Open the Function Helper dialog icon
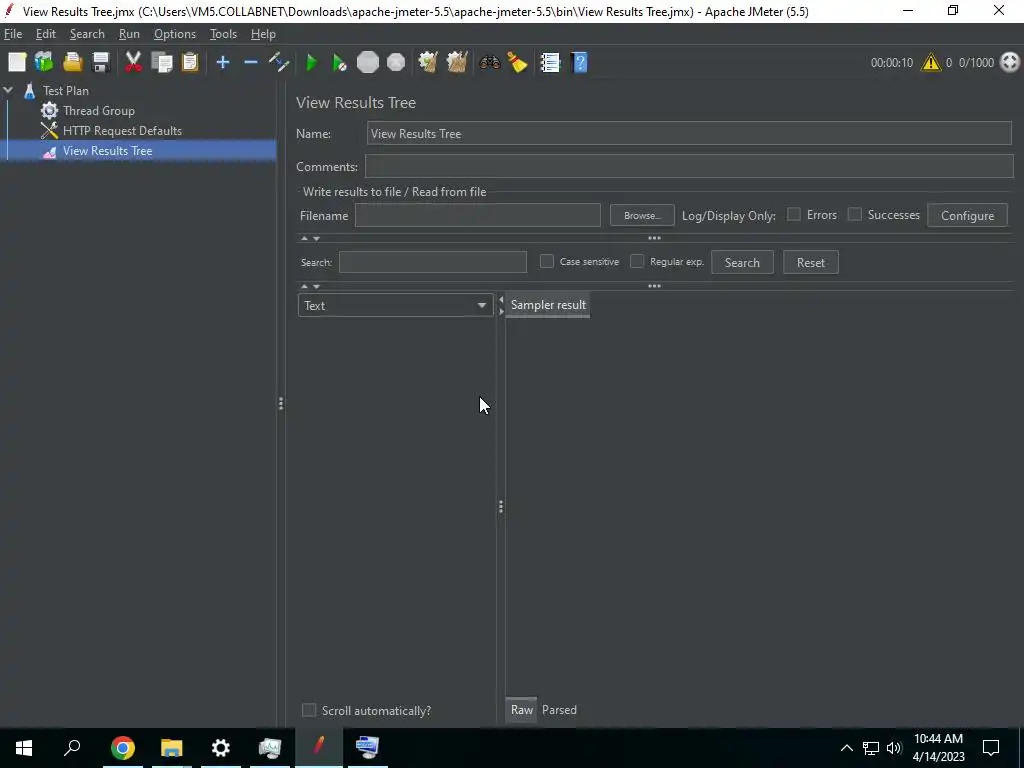Screen dimensions: 1024x768 pyautogui.click(x=550, y=63)
